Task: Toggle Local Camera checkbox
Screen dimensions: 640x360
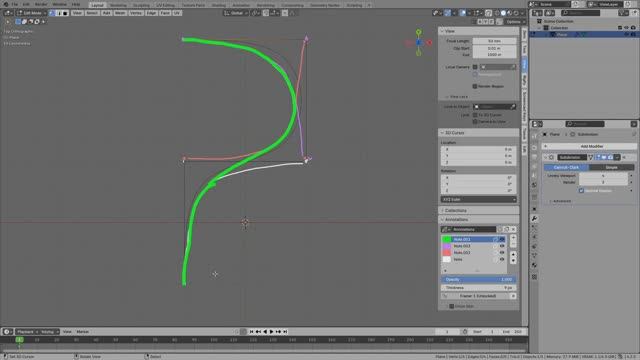Action: pos(475,67)
